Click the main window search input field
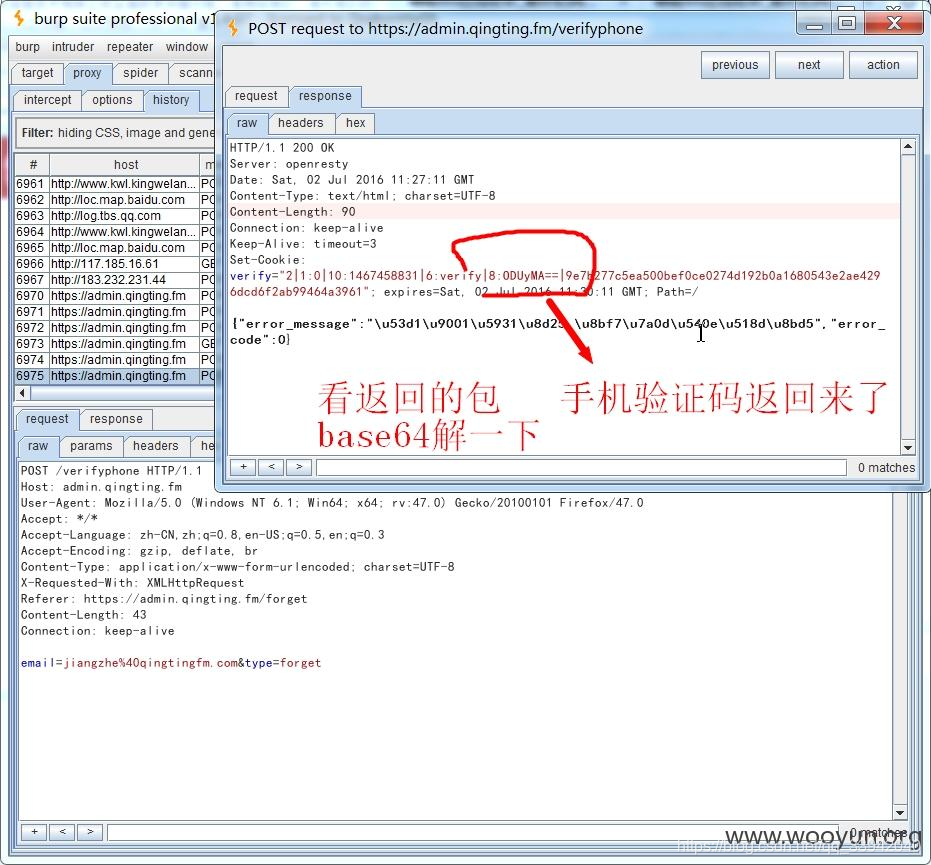Viewport: 931px width, 865px height. point(473,832)
